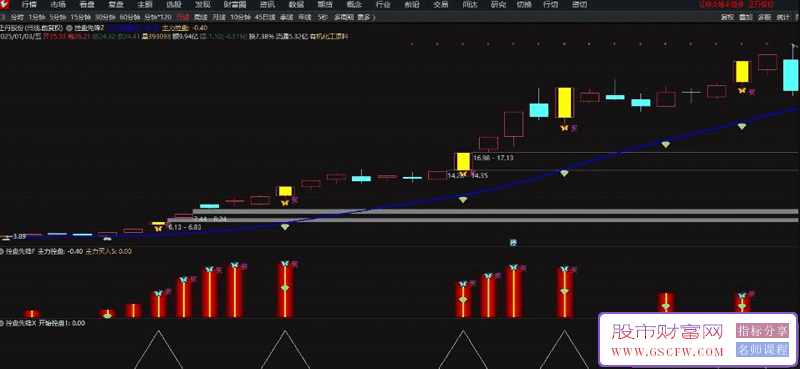The height and width of the screenshot is (369, 800).
Task: Open the 选股 menu
Action: (x=173, y=5)
